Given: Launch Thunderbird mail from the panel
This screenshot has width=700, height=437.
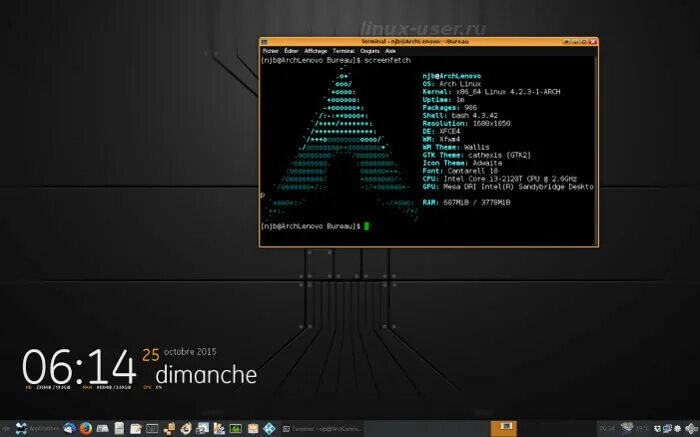Looking at the screenshot, I should (69, 429).
